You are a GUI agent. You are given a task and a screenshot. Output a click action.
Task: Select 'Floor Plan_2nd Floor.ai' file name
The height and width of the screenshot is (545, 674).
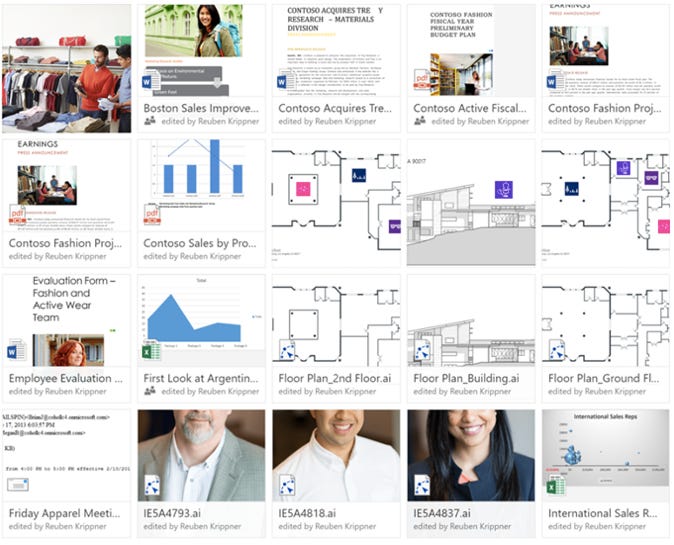pos(335,378)
